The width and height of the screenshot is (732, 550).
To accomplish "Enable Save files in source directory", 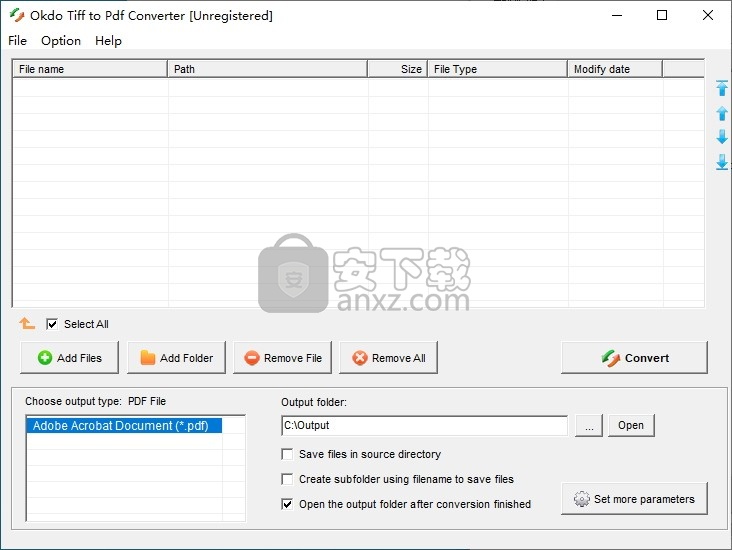I will tap(287, 454).
